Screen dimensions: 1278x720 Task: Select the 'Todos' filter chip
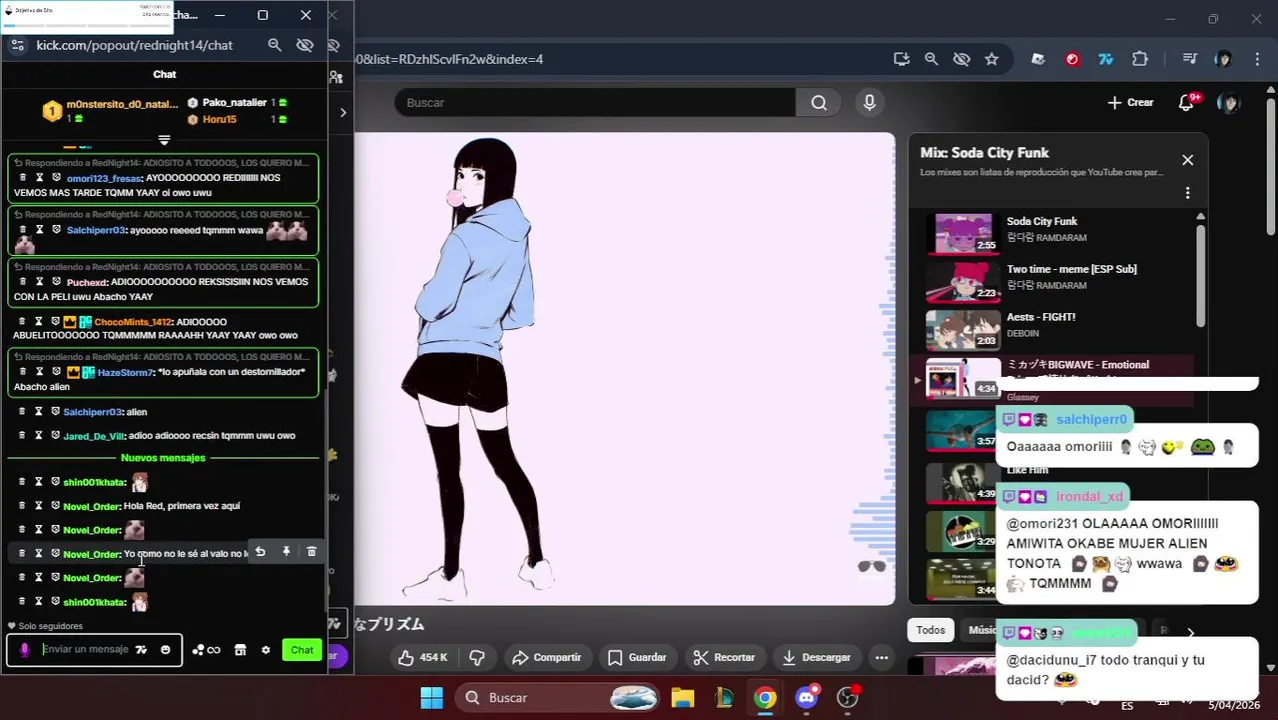(930, 630)
